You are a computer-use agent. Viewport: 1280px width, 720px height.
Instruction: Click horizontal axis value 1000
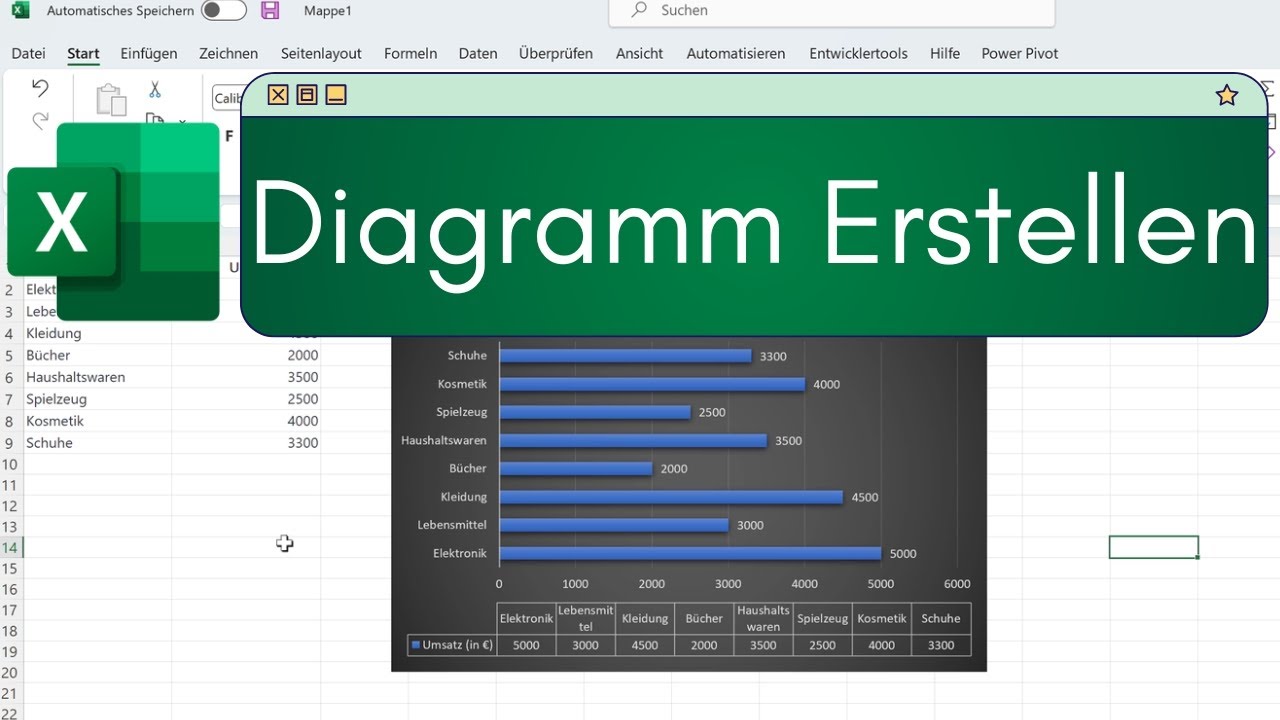click(575, 584)
